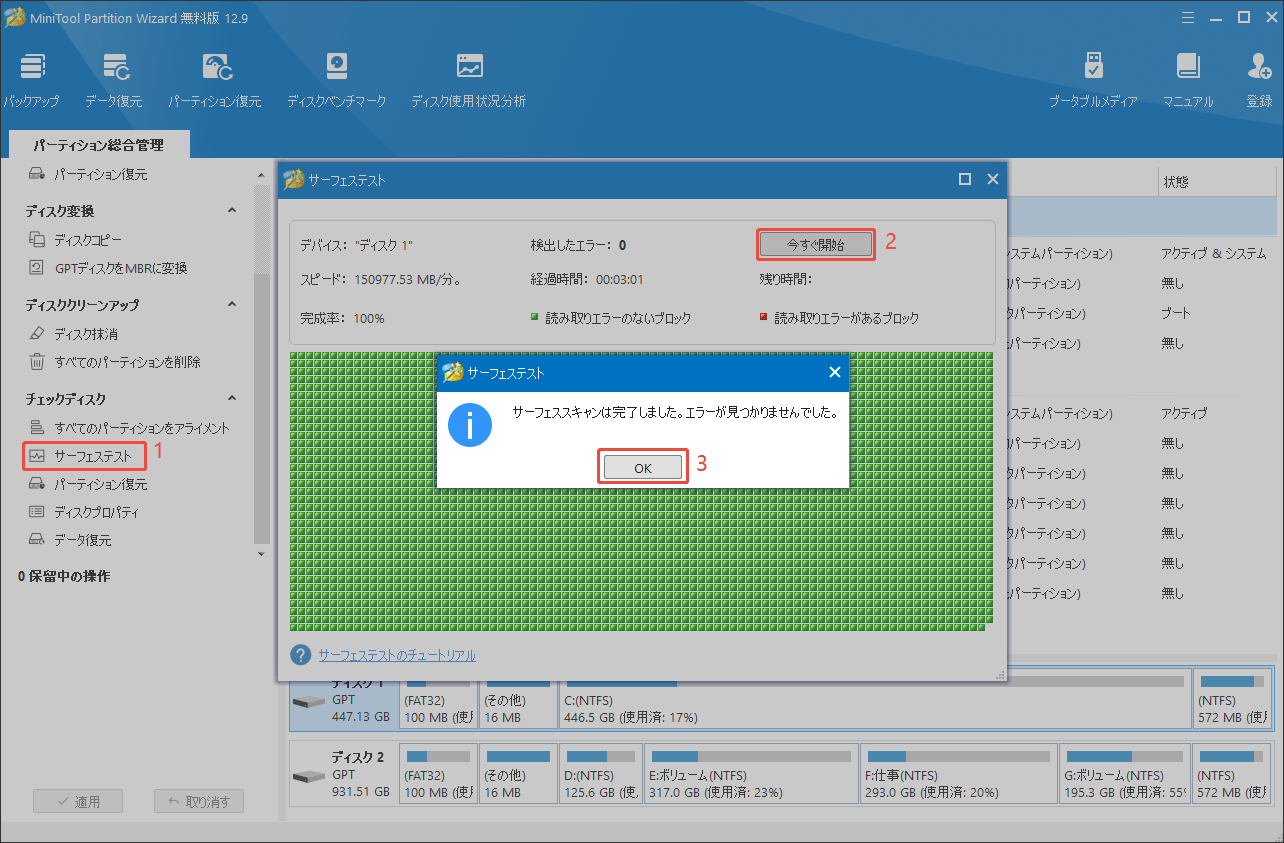This screenshot has height=843, width=1284.
Task: Click the 0 保留中の操作 label
Action: pos(64,576)
